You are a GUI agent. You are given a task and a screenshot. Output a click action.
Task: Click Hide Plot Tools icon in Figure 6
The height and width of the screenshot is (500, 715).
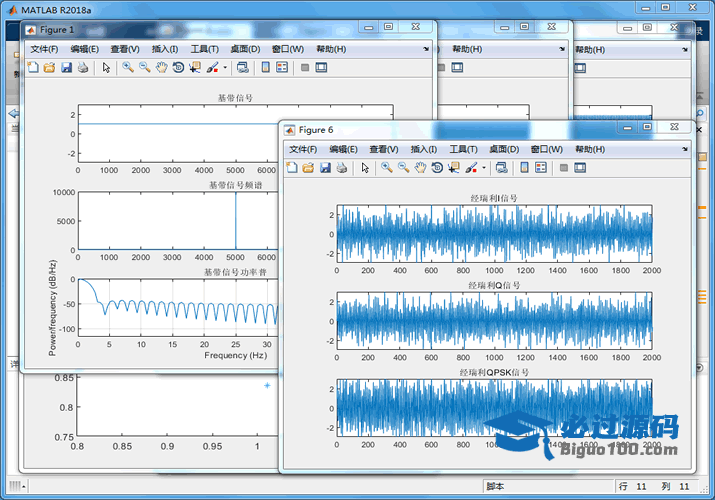564,168
